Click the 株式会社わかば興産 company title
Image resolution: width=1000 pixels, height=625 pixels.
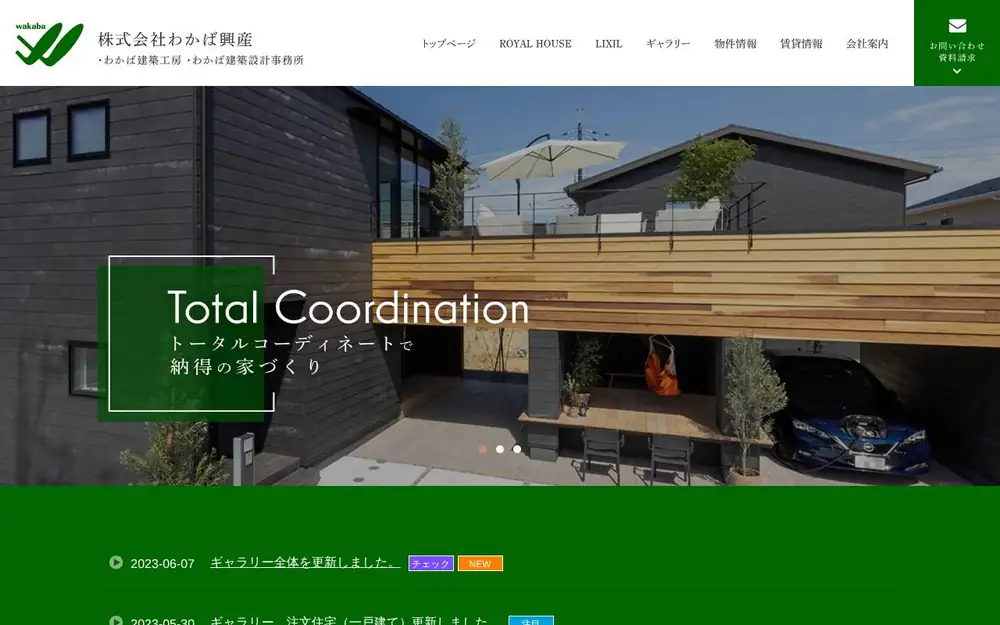[175, 40]
